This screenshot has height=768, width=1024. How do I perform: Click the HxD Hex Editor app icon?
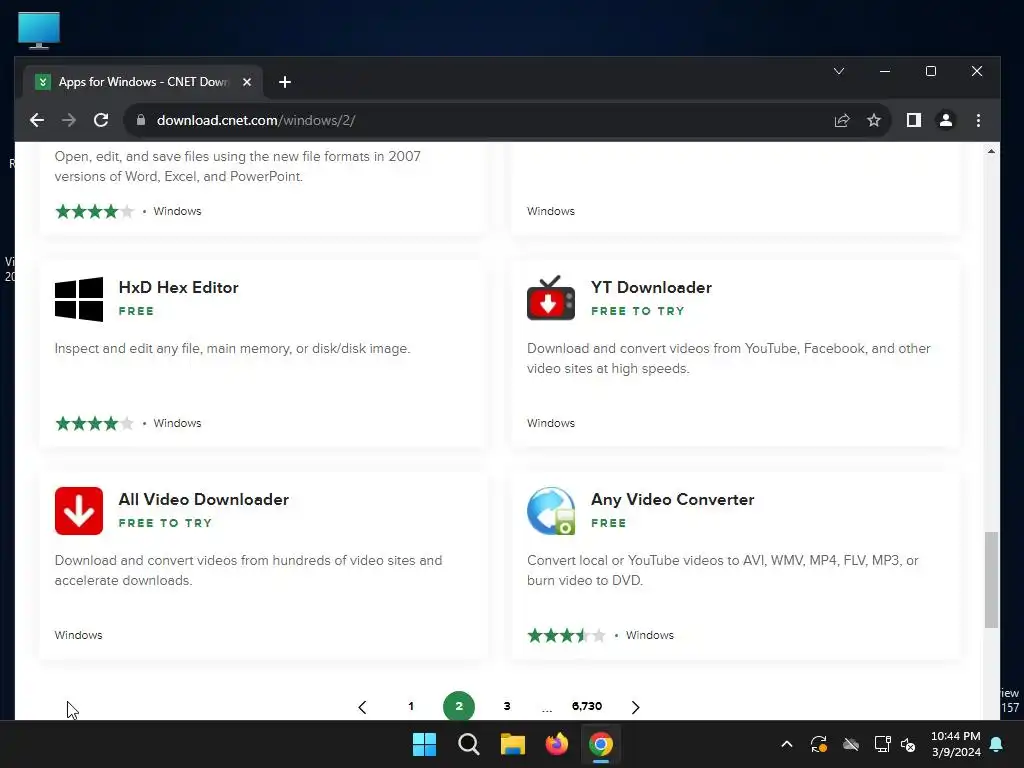point(79,299)
